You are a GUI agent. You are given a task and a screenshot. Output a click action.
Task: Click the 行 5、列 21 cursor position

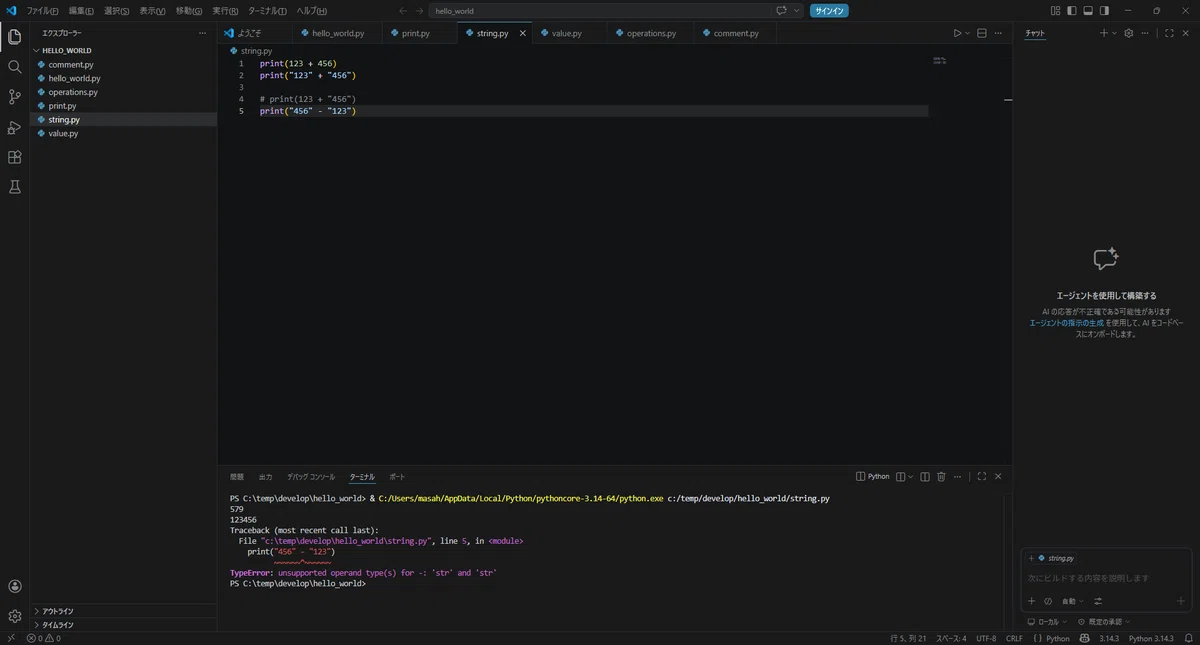[908, 638]
